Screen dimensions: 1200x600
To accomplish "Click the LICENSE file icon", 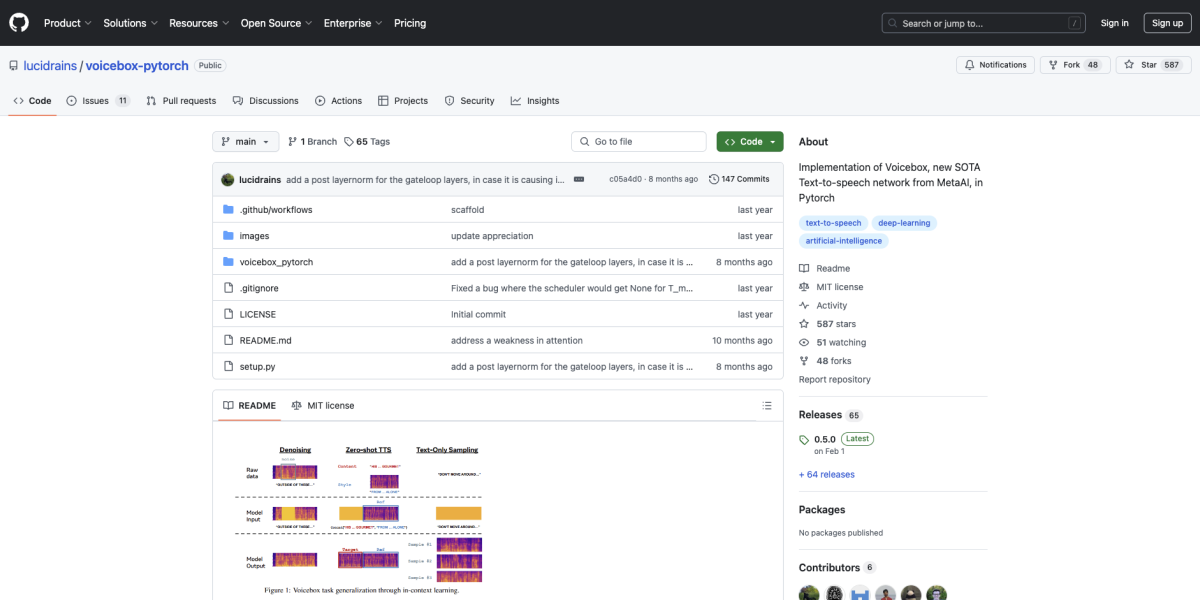I will point(229,313).
